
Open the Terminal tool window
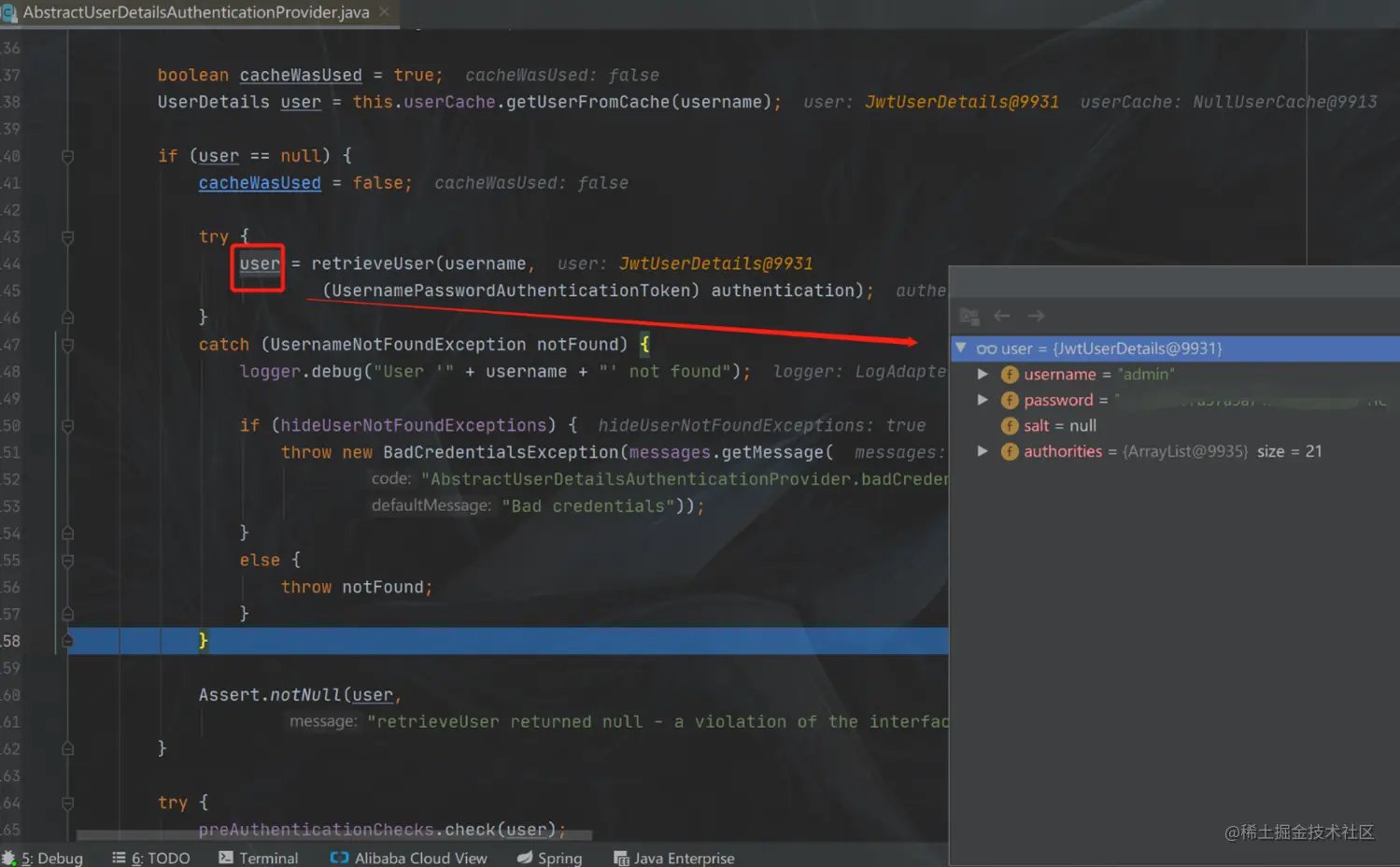259,858
